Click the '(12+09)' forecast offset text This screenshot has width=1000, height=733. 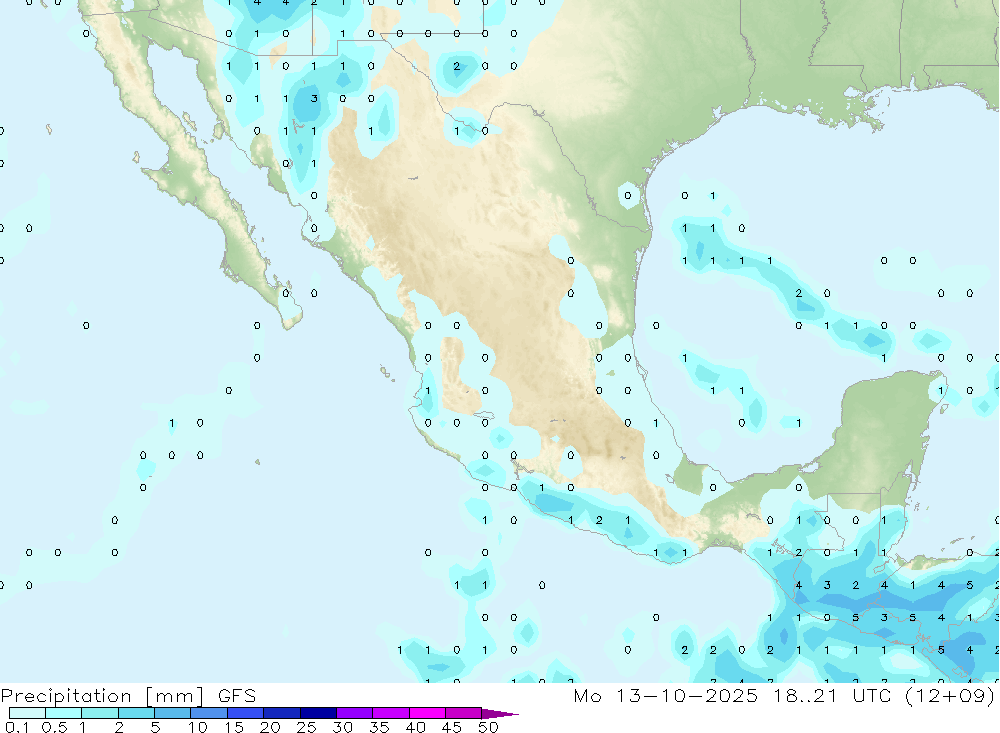pyautogui.click(x=950, y=695)
